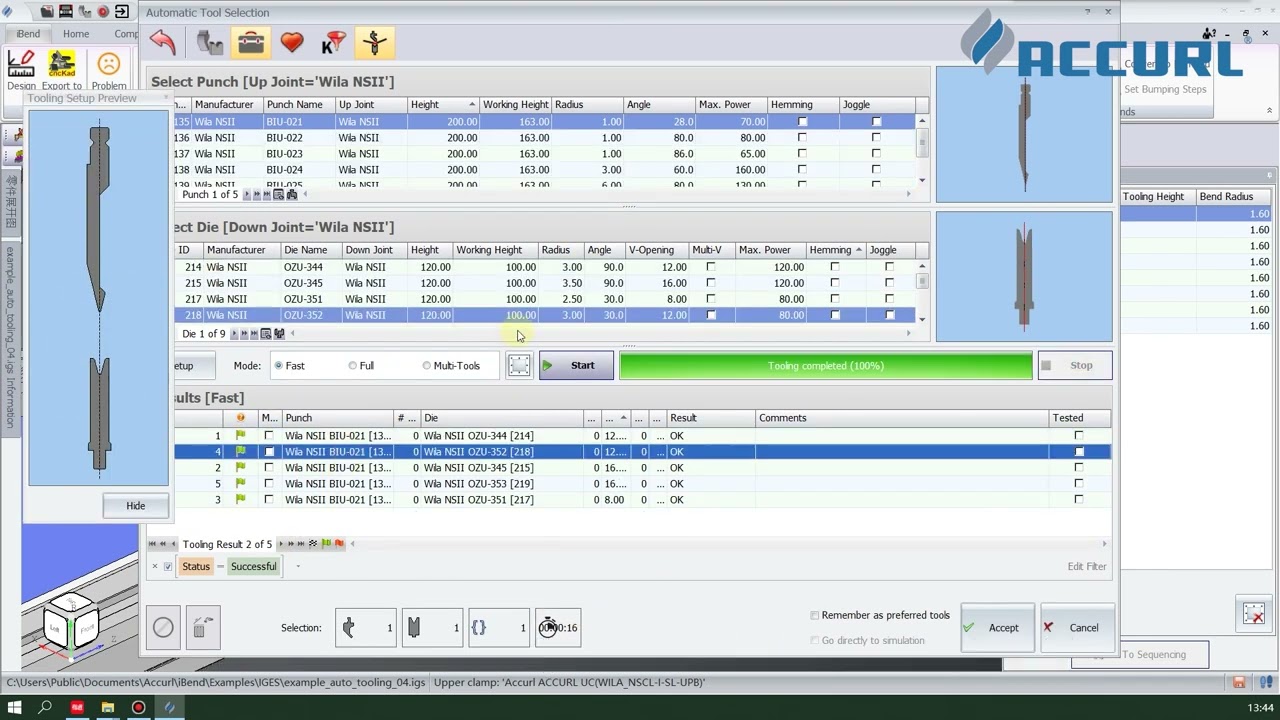1280x720 pixels.
Task: Click the Status filter orange tag
Action: point(196,567)
